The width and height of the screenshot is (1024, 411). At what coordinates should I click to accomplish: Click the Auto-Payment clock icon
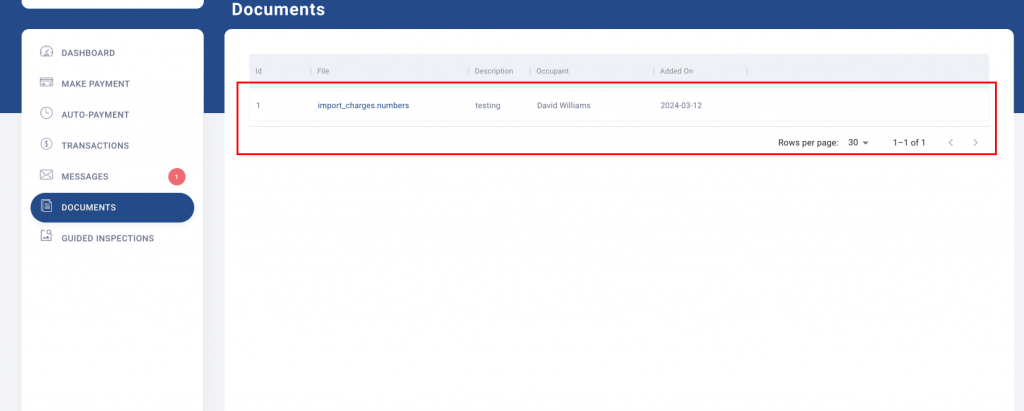point(46,114)
